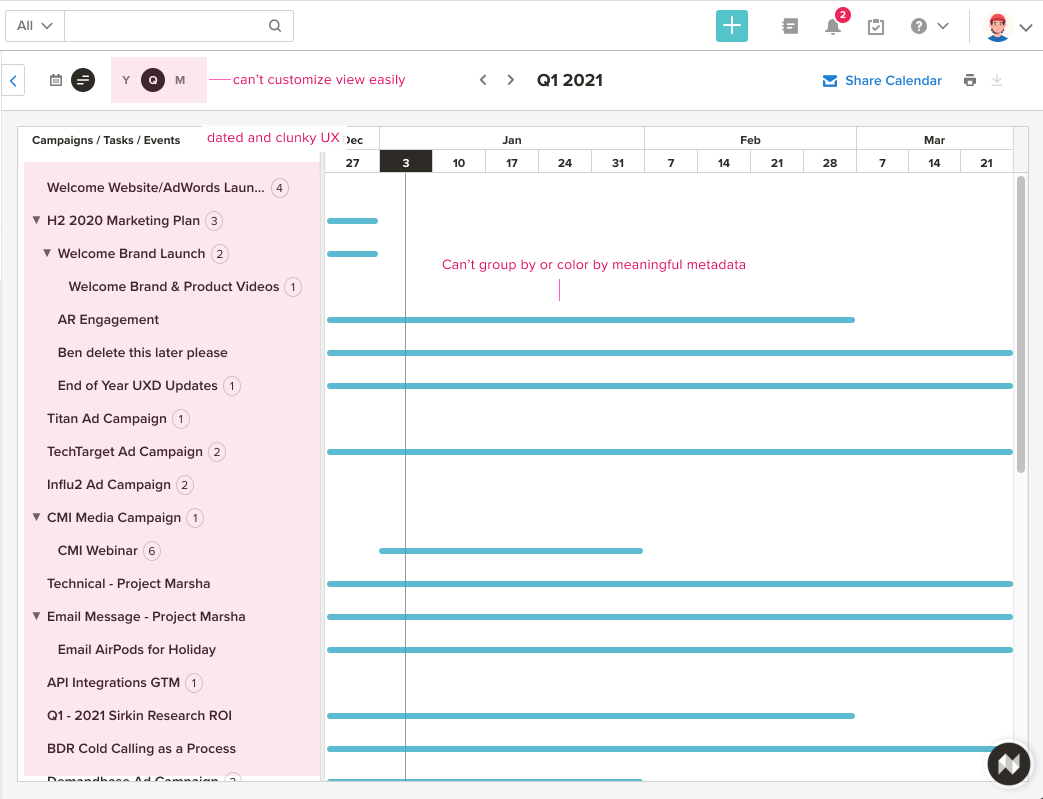
Task: Click the help question mark icon
Action: pos(919,26)
